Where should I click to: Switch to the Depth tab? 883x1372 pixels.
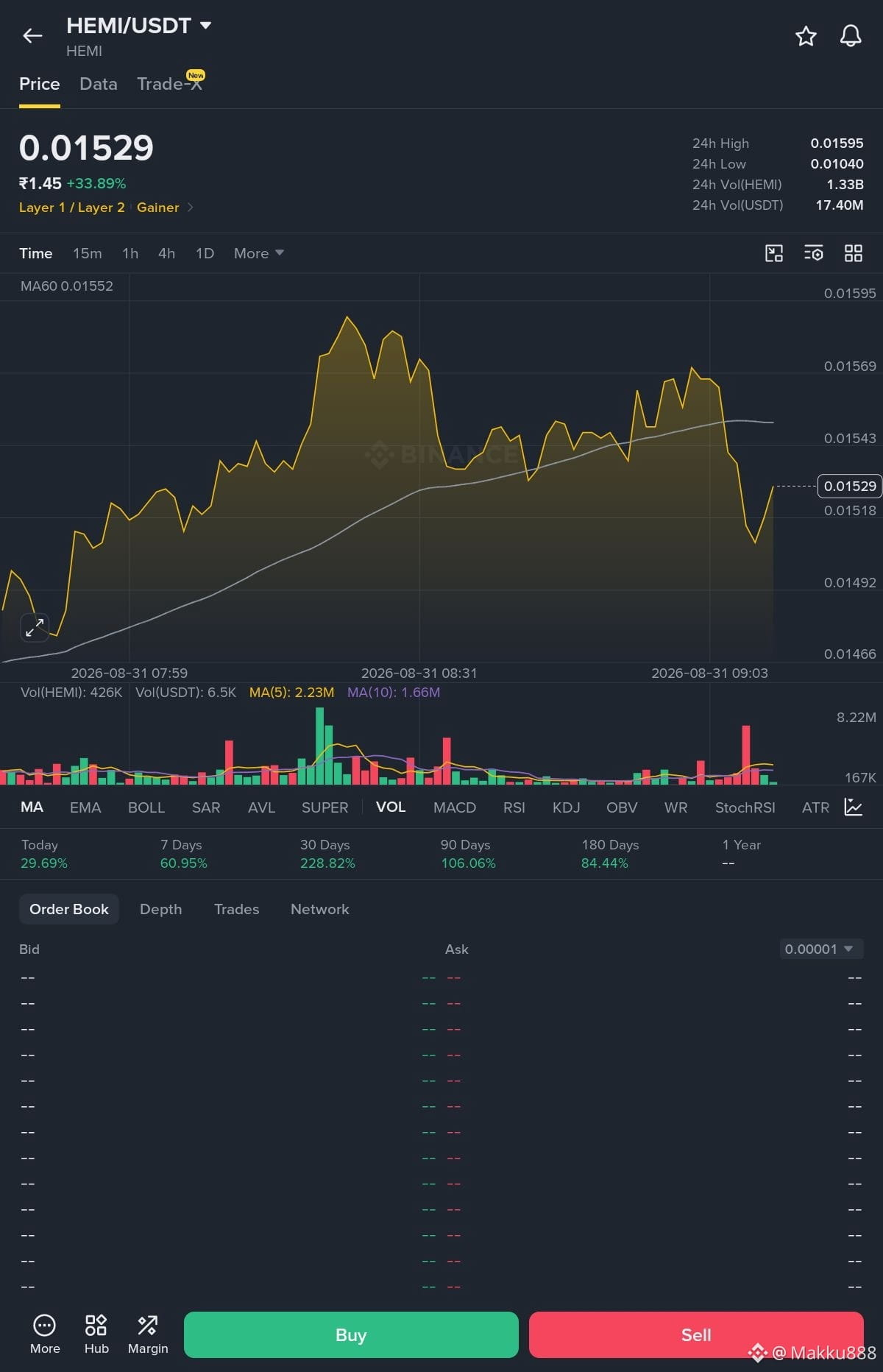pyautogui.click(x=161, y=909)
